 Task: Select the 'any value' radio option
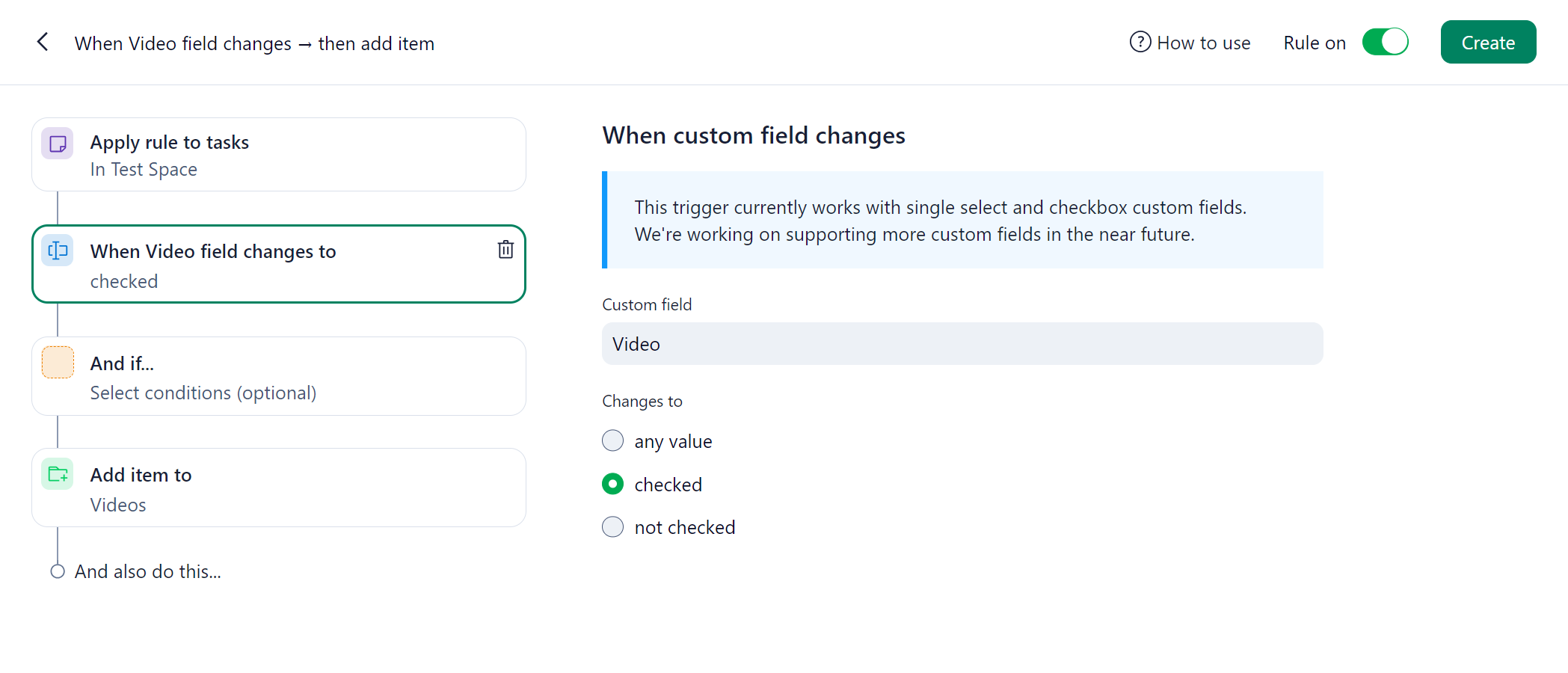[612, 441]
